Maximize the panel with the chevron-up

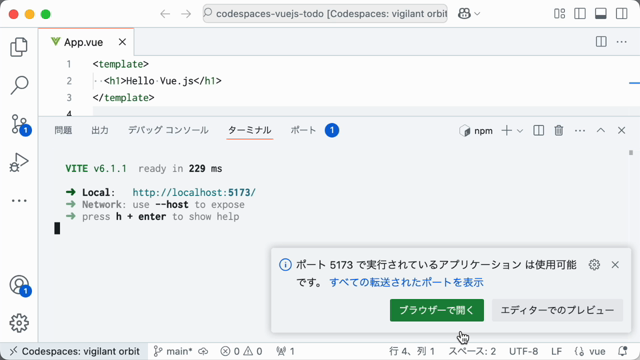pyautogui.click(x=601, y=131)
